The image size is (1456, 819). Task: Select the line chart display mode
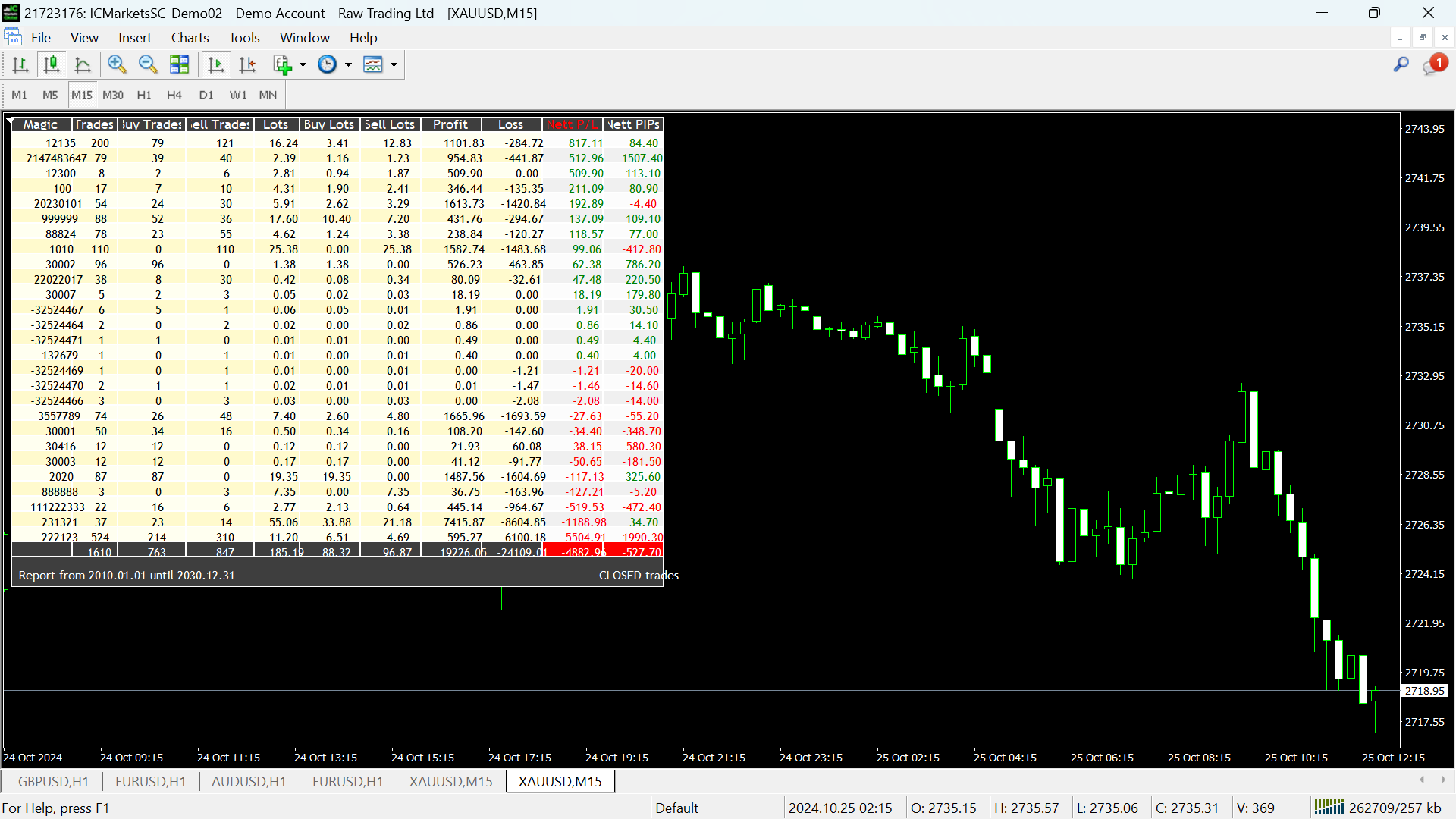click(x=83, y=64)
